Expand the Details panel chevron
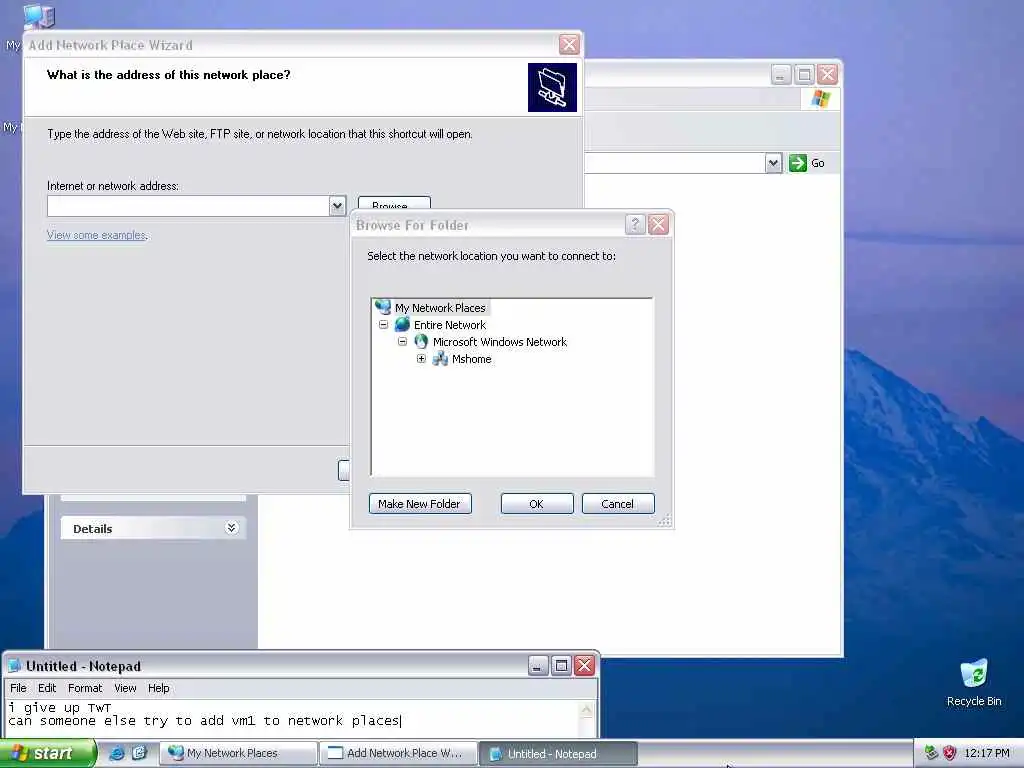Screen dimensions: 1024x768 pyautogui.click(x=231, y=528)
